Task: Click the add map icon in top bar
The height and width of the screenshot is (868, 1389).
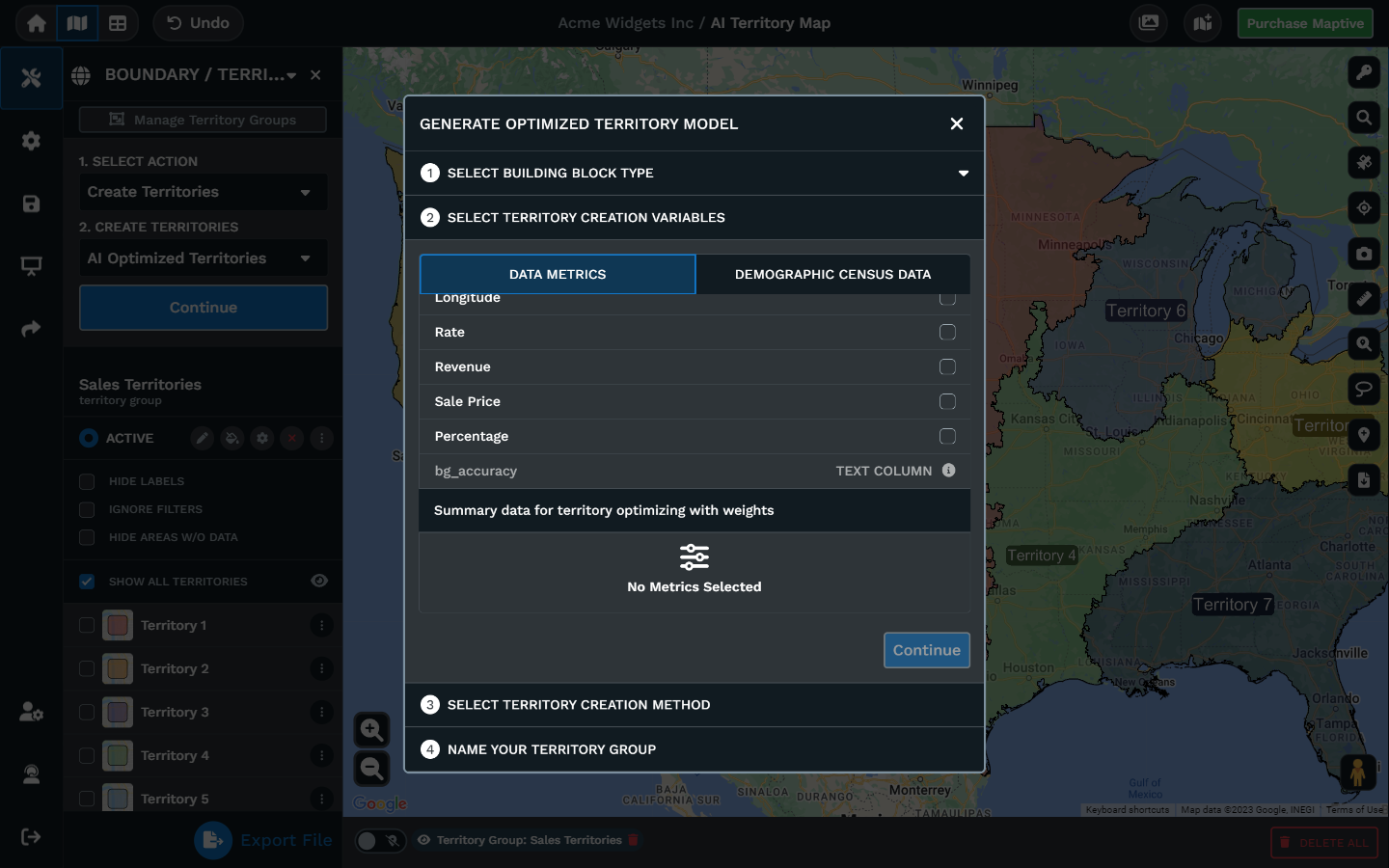Action: pyautogui.click(x=1203, y=23)
